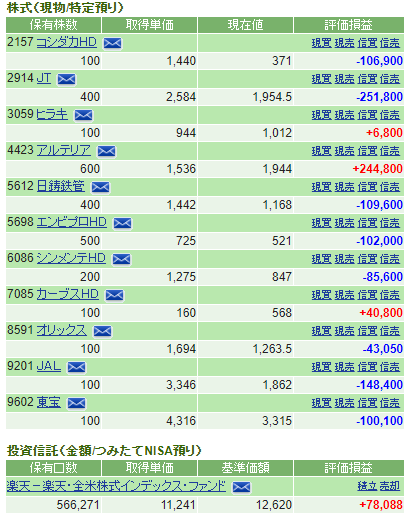The width and height of the screenshot is (413, 525).
Task: Select the -100,100 loss value for 東宝
Action: click(x=380, y=421)
